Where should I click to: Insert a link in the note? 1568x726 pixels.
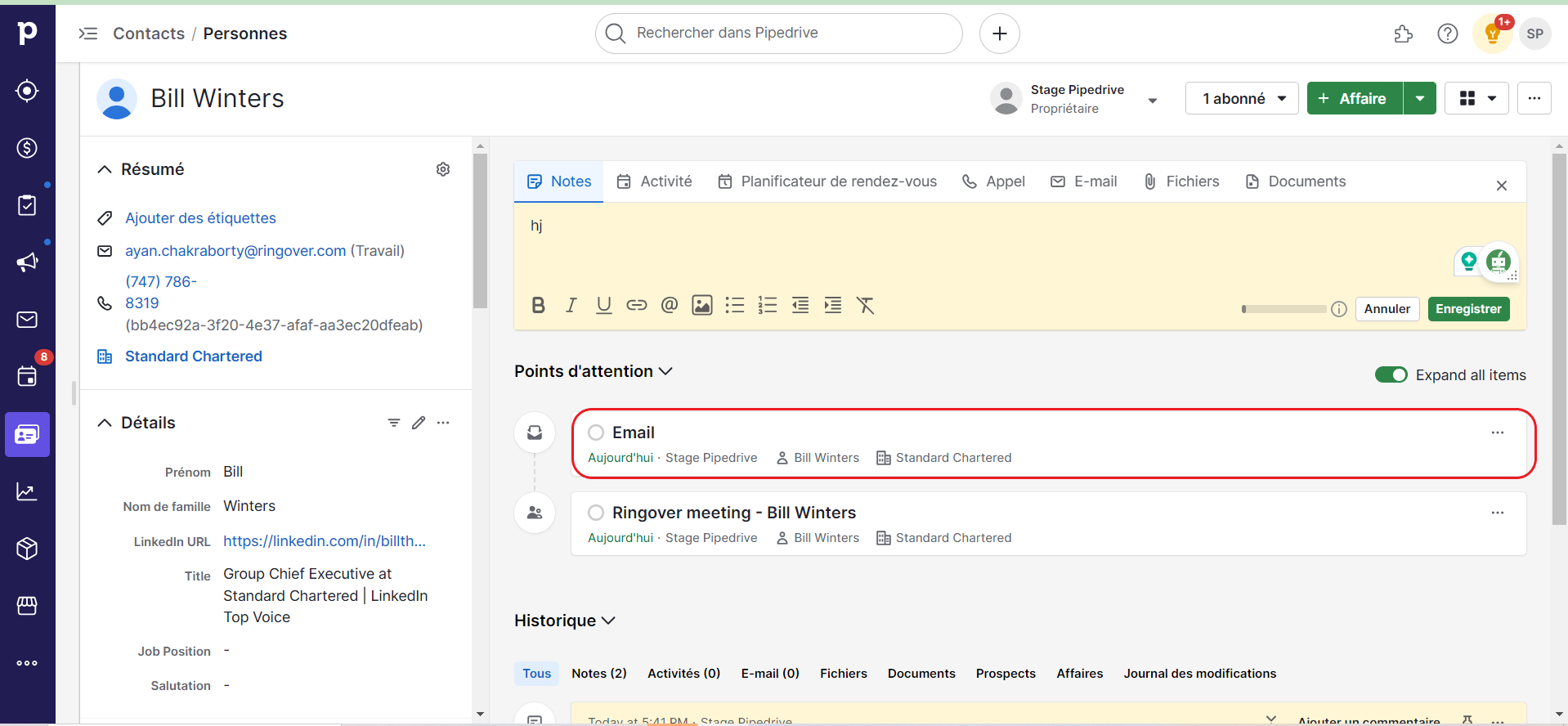[x=636, y=306]
